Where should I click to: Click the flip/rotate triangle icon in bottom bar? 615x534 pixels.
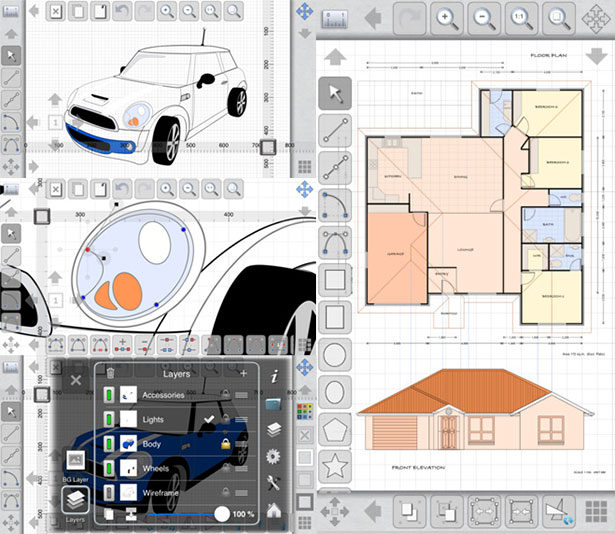point(559,511)
